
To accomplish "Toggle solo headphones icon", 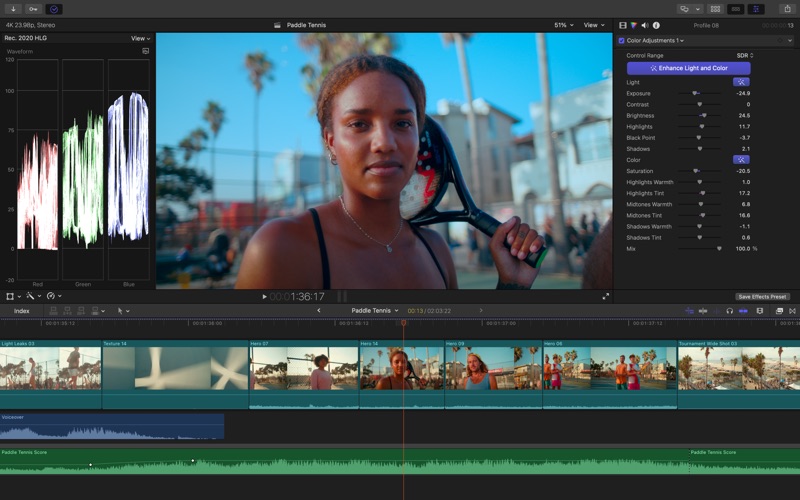I will tap(730, 311).
